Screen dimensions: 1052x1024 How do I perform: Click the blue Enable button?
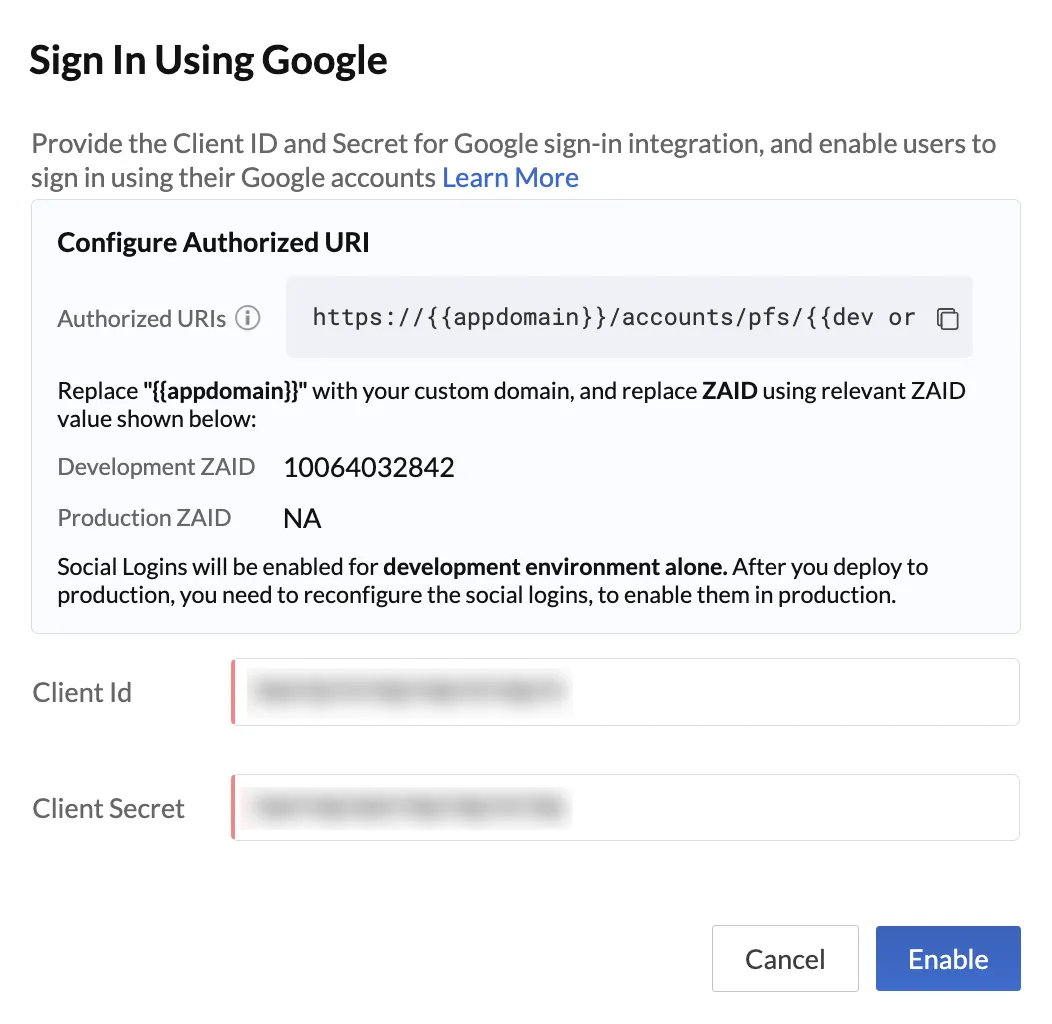pyautogui.click(x=948, y=958)
